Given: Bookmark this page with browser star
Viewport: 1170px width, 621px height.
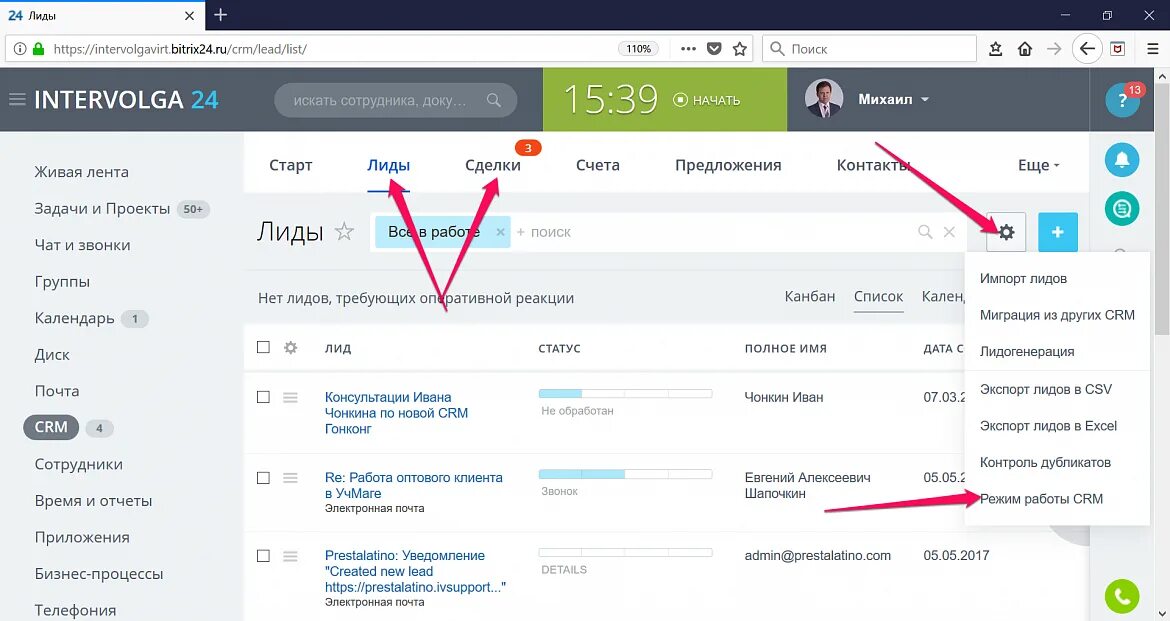Looking at the screenshot, I should pyautogui.click(x=739, y=49).
